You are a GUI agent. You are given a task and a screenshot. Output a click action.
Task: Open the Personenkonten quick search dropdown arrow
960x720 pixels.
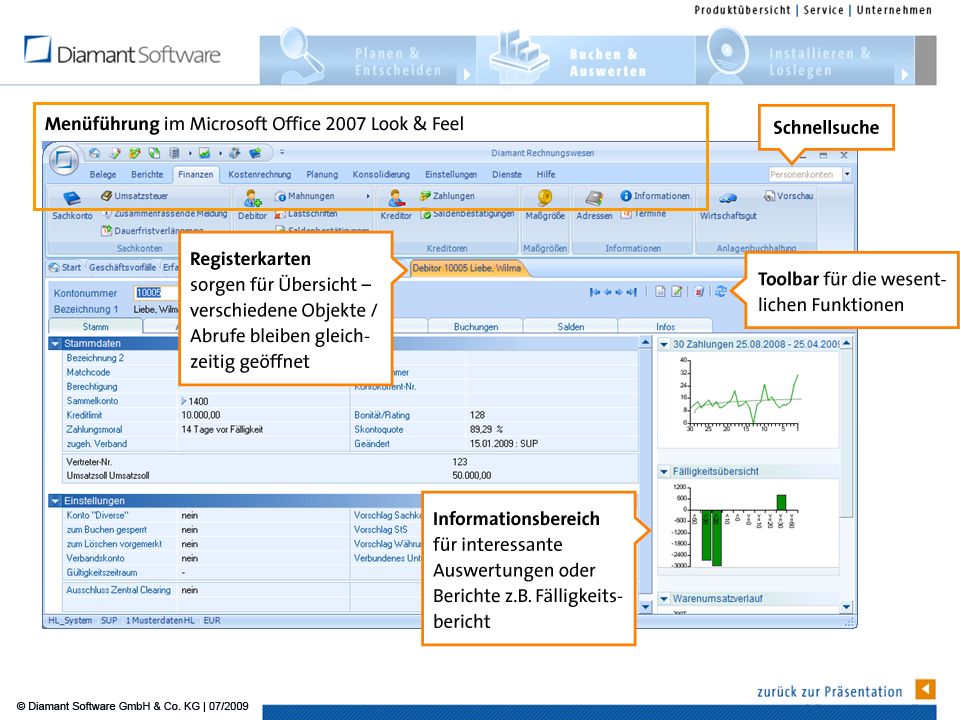point(847,174)
